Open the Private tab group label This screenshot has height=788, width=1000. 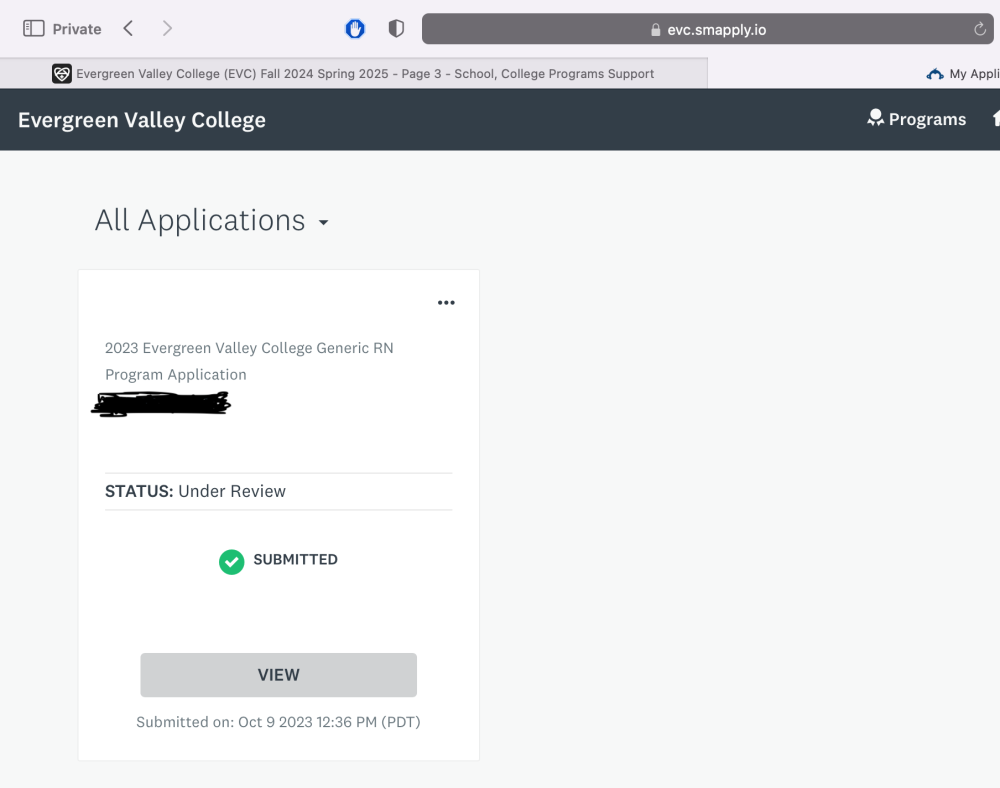tap(77, 29)
